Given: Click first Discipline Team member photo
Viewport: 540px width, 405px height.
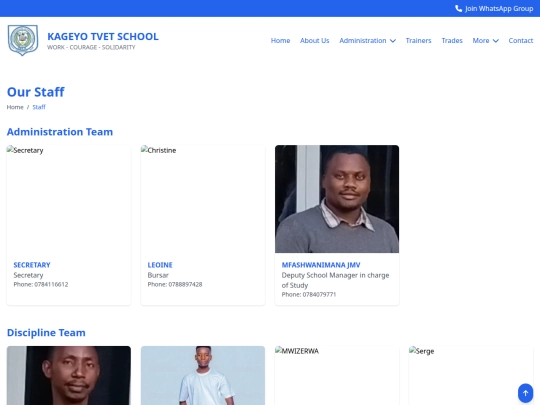Looking at the screenshot, I should (69, 375).
